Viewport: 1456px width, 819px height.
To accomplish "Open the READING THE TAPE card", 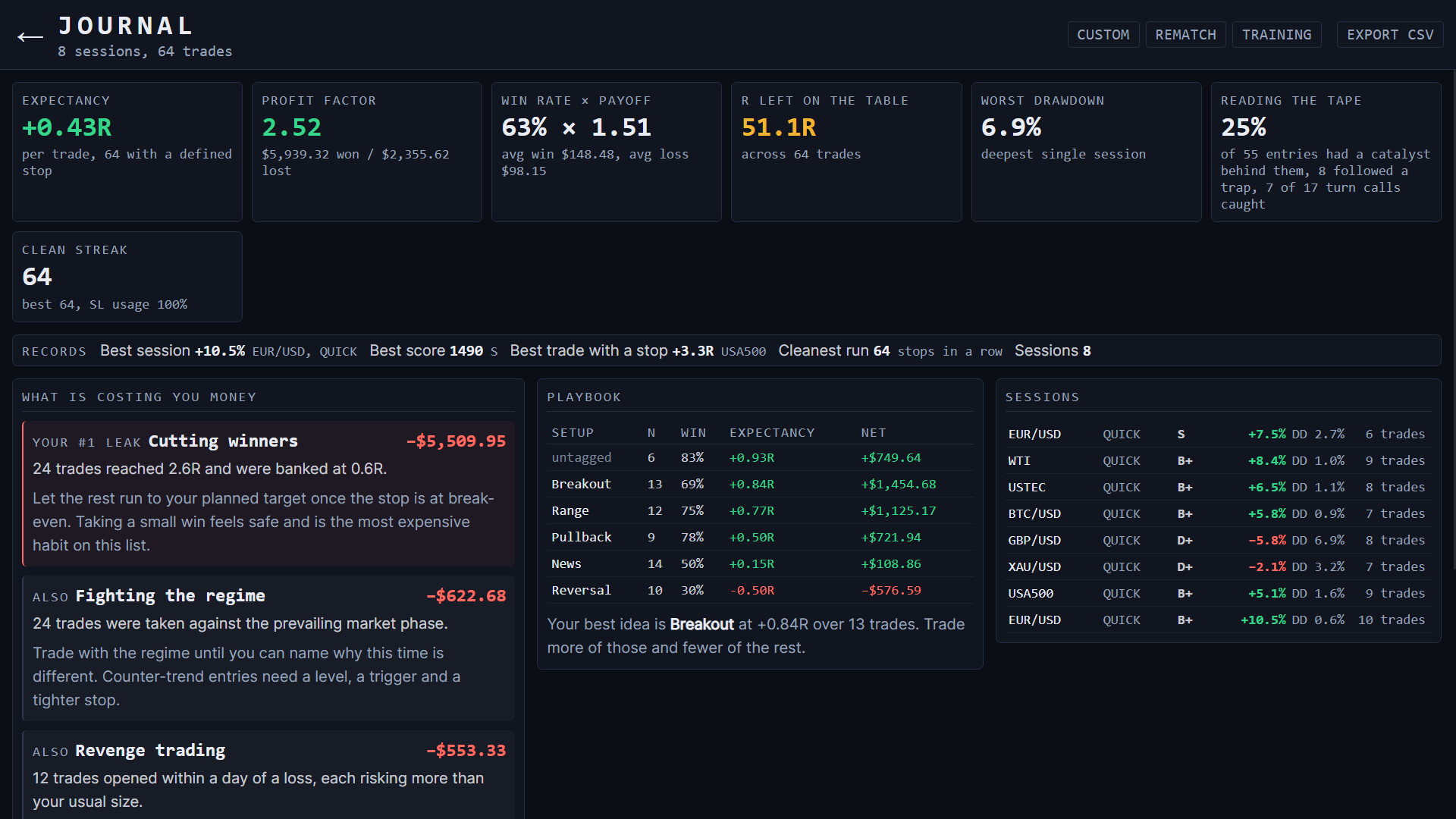I will [1326, 152].
